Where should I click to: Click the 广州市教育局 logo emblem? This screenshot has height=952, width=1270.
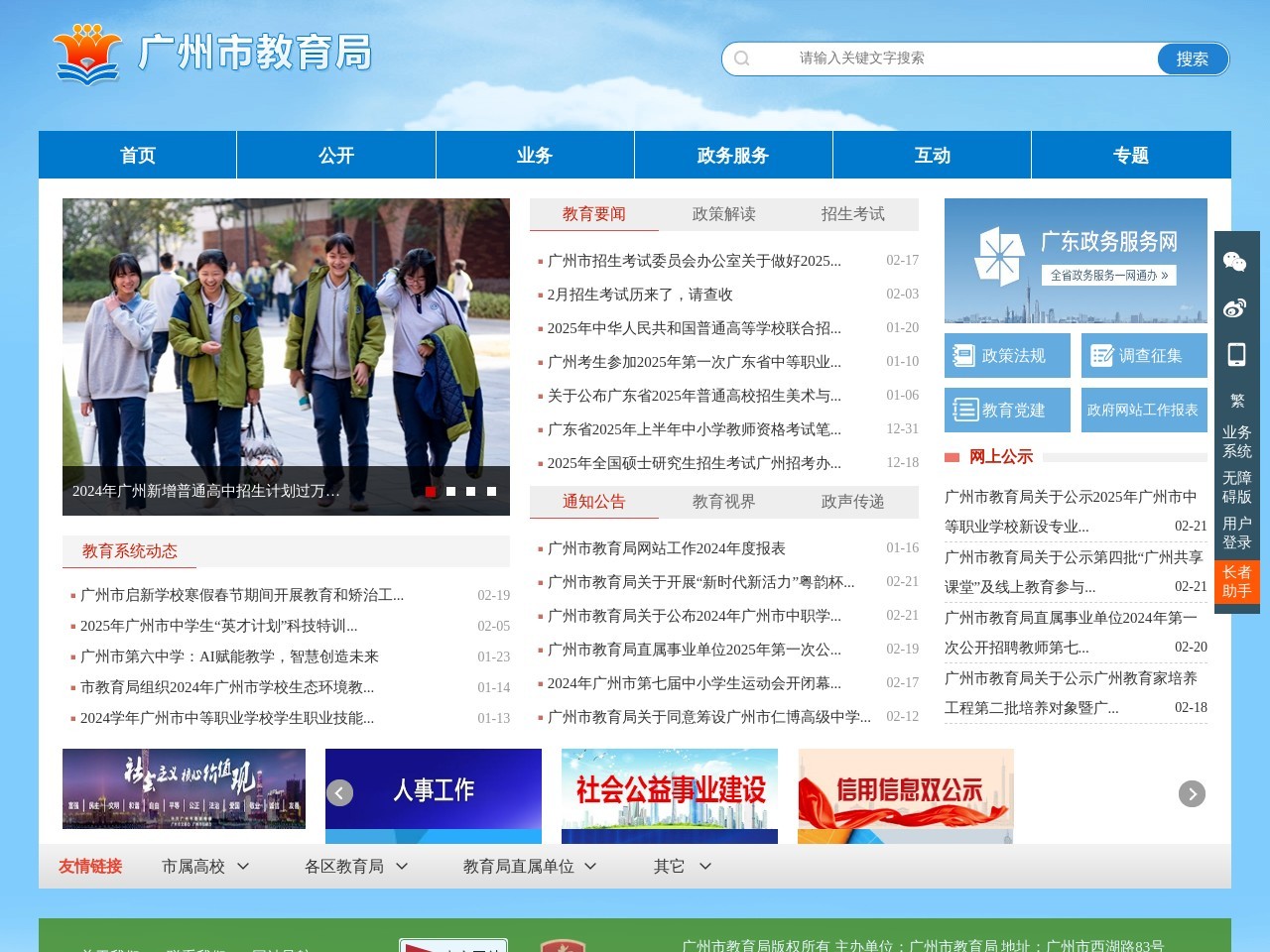pos(87,55)
